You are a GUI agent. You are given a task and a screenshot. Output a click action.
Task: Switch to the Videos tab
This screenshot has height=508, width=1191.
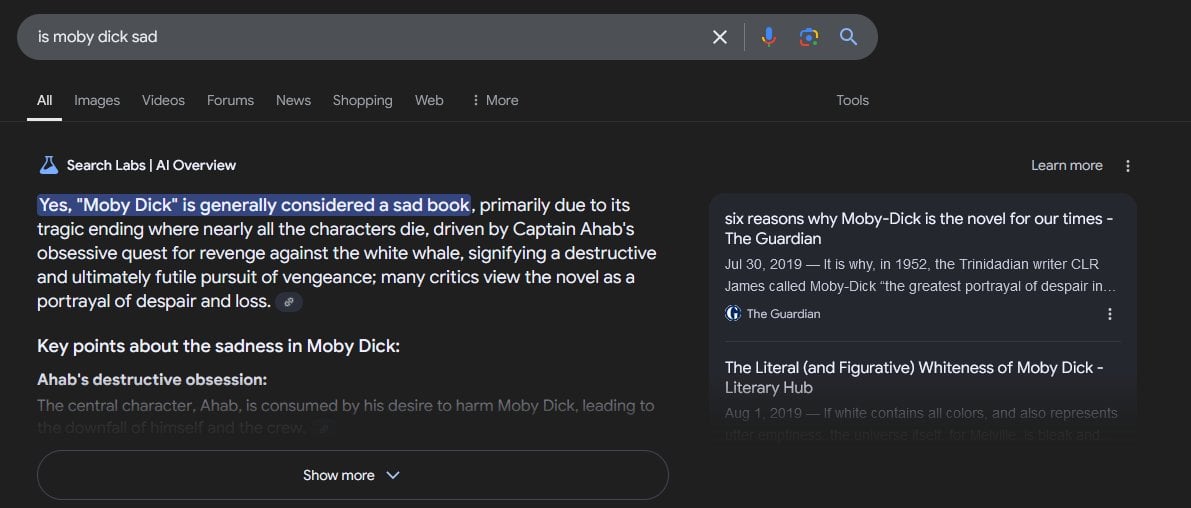(163, 100)
